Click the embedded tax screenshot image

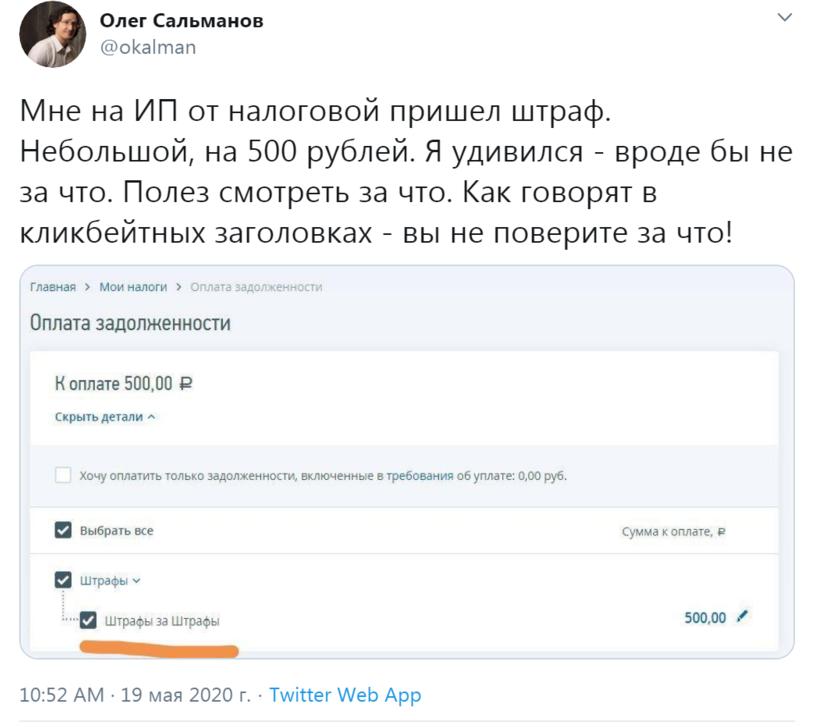click(407, 462)
